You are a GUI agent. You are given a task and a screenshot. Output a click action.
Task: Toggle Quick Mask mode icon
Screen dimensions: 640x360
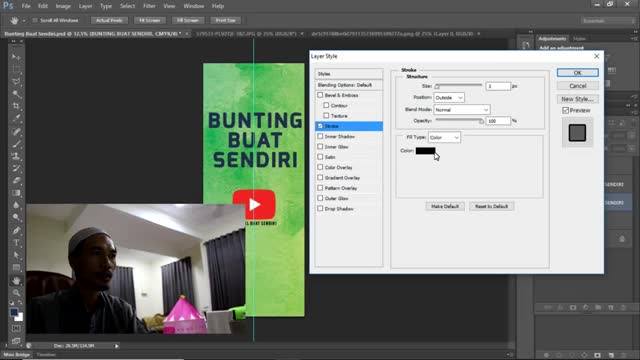click(x=16, y=328)
